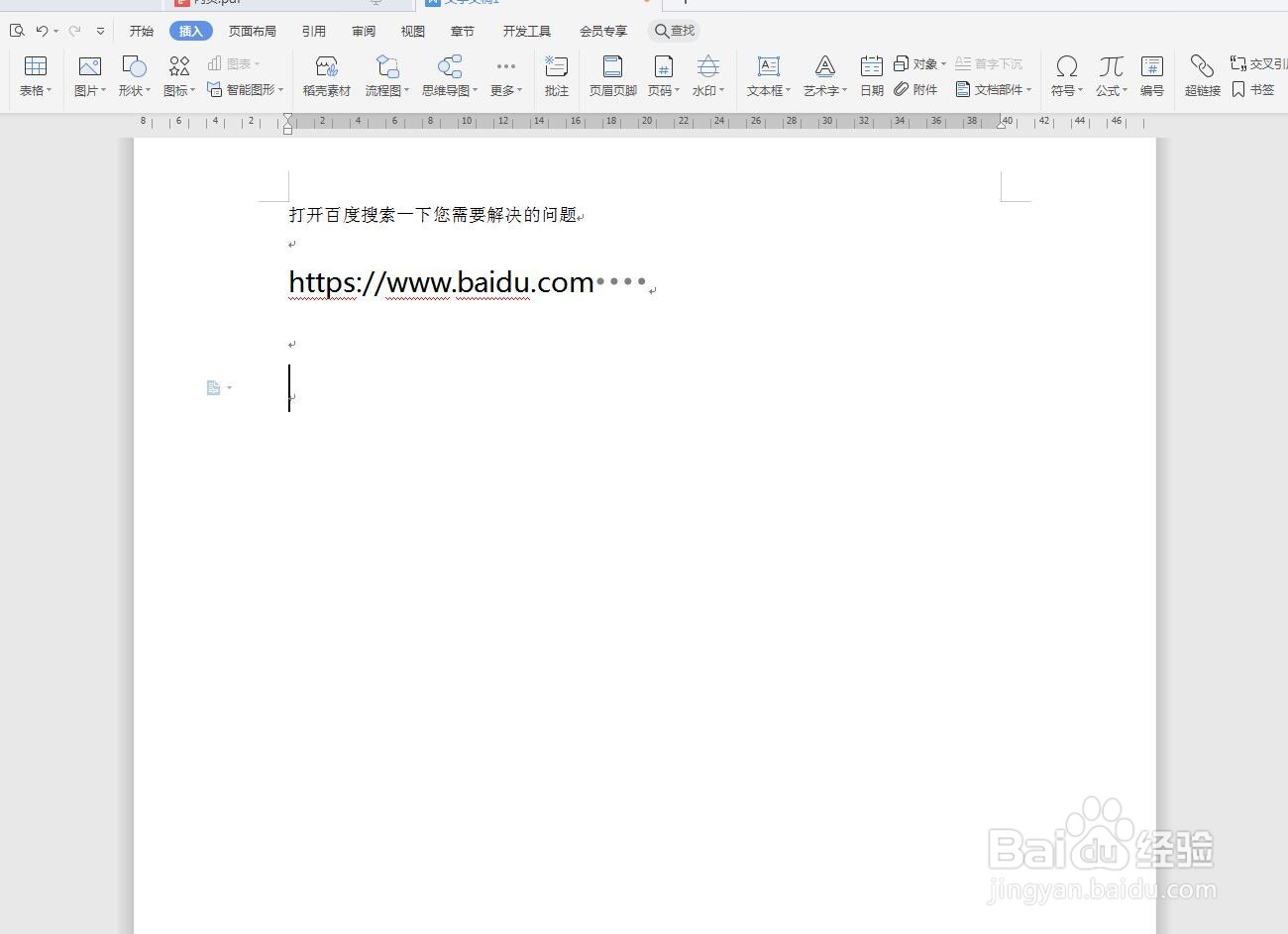Click the 公式 pi formula icon
This screenshot has width=1288, height=934.
pos(1111,66)
